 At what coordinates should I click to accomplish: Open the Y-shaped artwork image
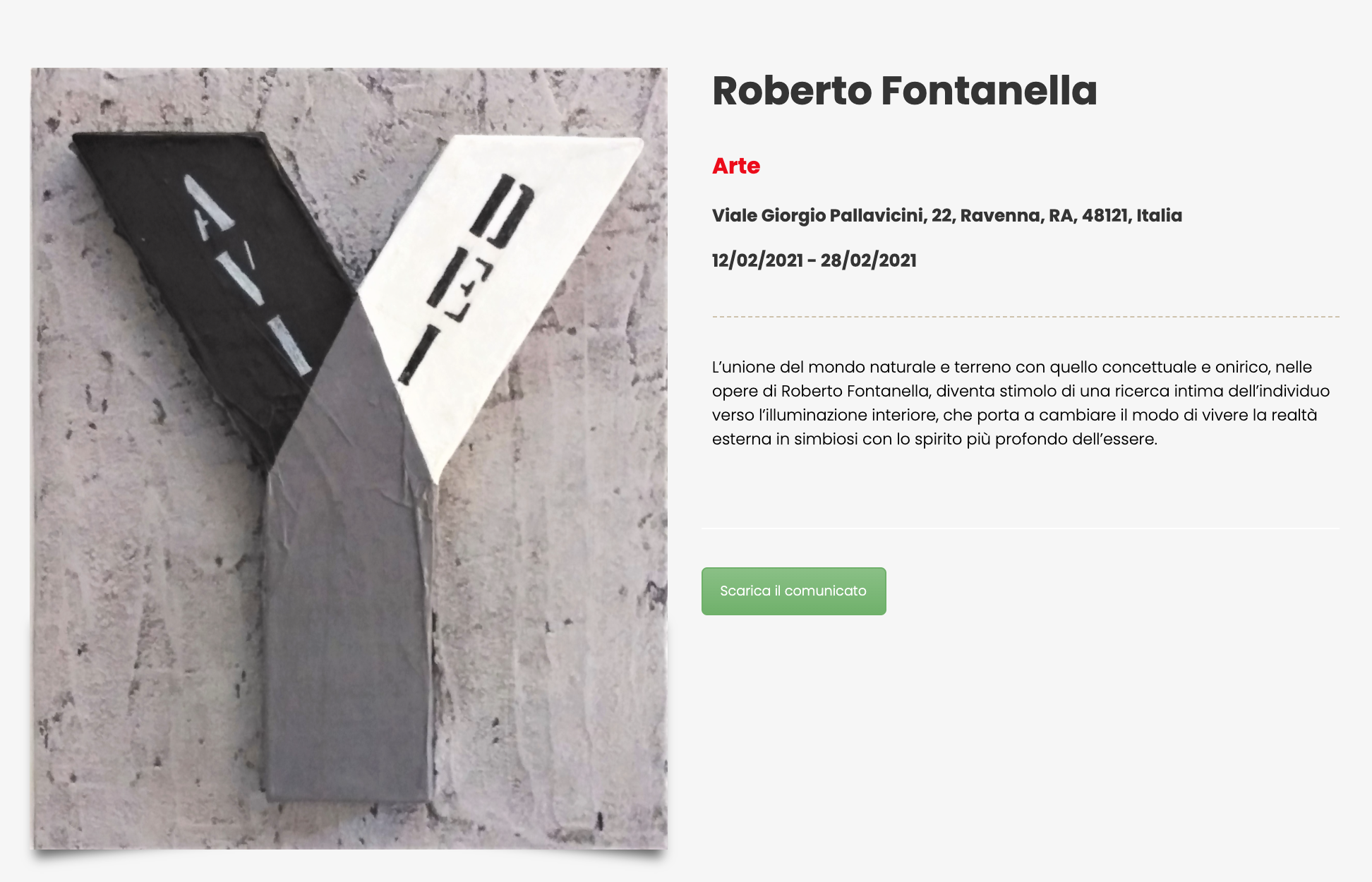click(x=349, y=459)
